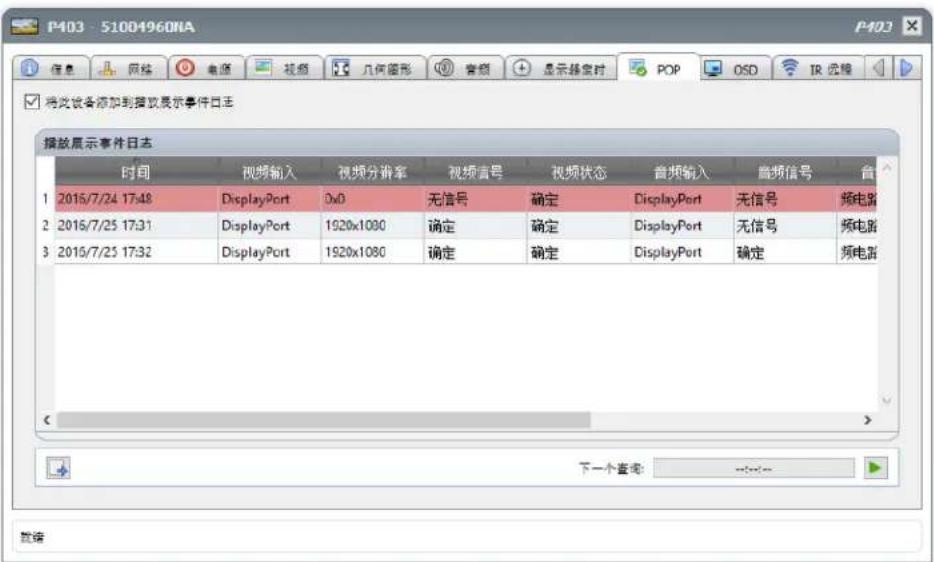Image resolution: width=934 pixels, height=562 pixels.
Task: Switch to the 视频 video tab
Action: (284, 69)
